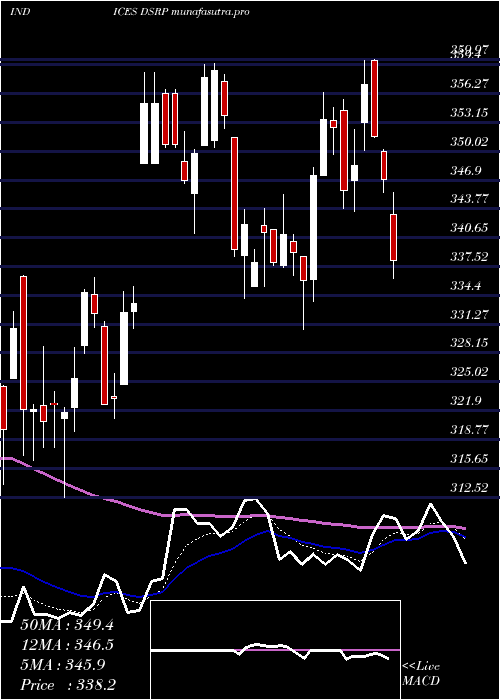Click the <<Live MACD label
The image size is (500, 700).
[x=421, y=673]
